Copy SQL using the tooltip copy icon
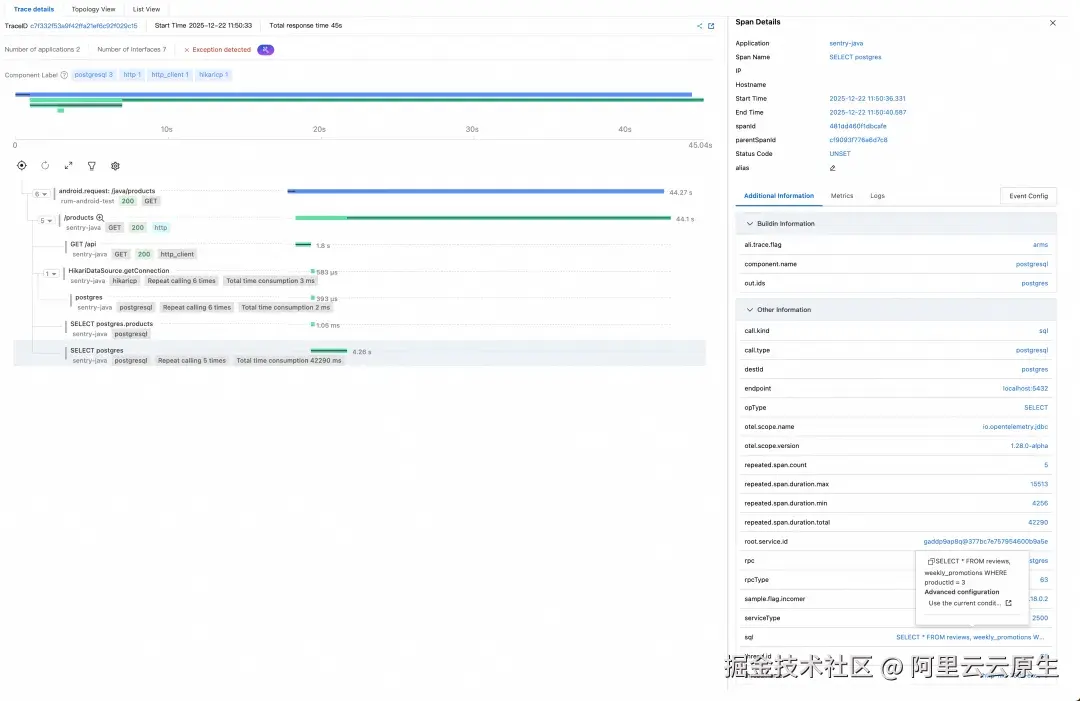 (x=931, y=561)
